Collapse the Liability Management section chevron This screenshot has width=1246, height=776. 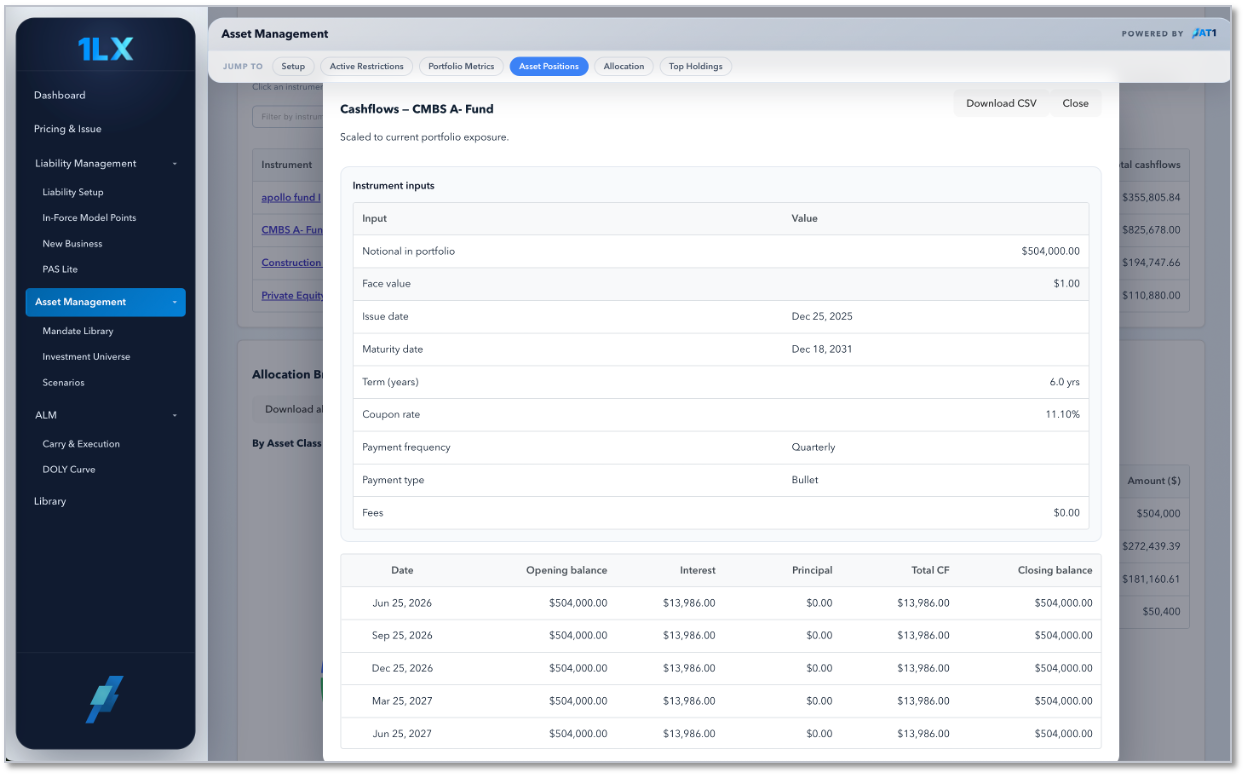coord(175,164)
